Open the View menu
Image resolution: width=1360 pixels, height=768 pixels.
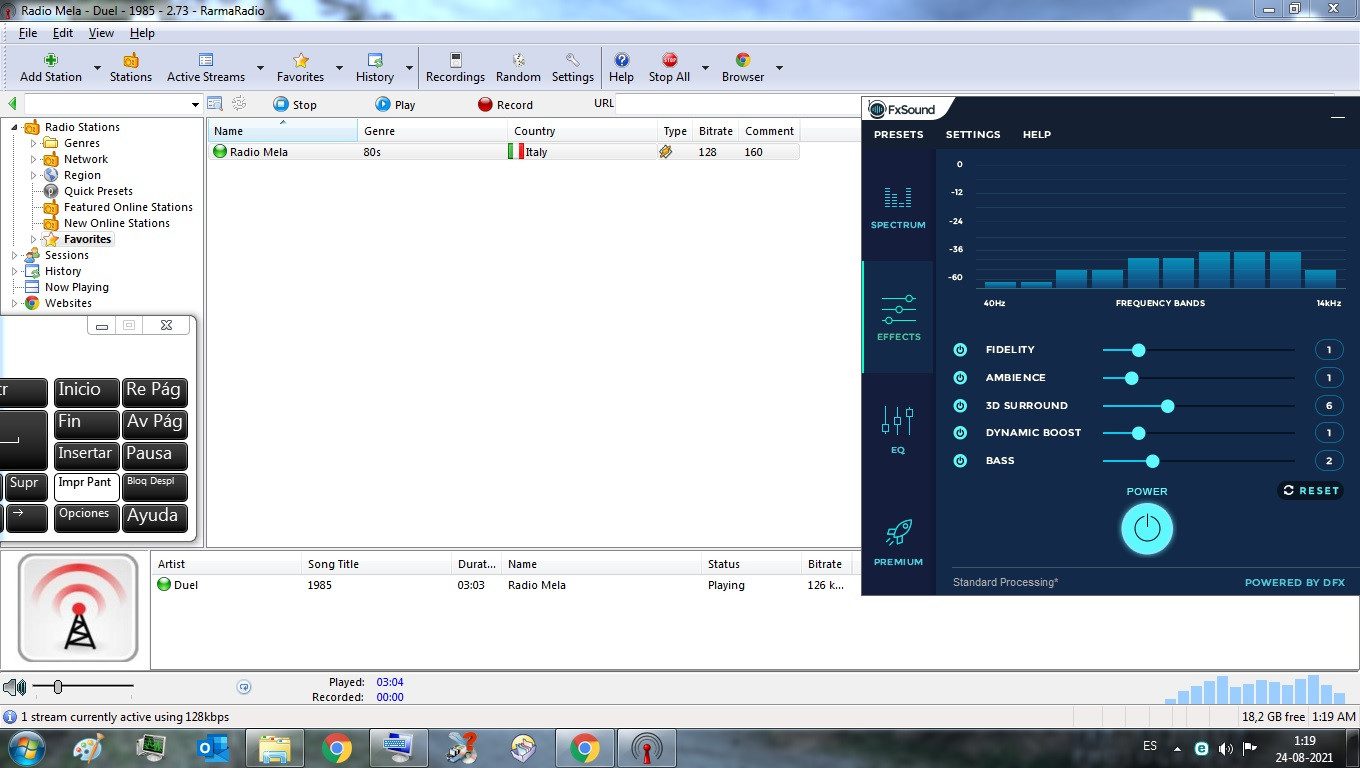[101, 33]
